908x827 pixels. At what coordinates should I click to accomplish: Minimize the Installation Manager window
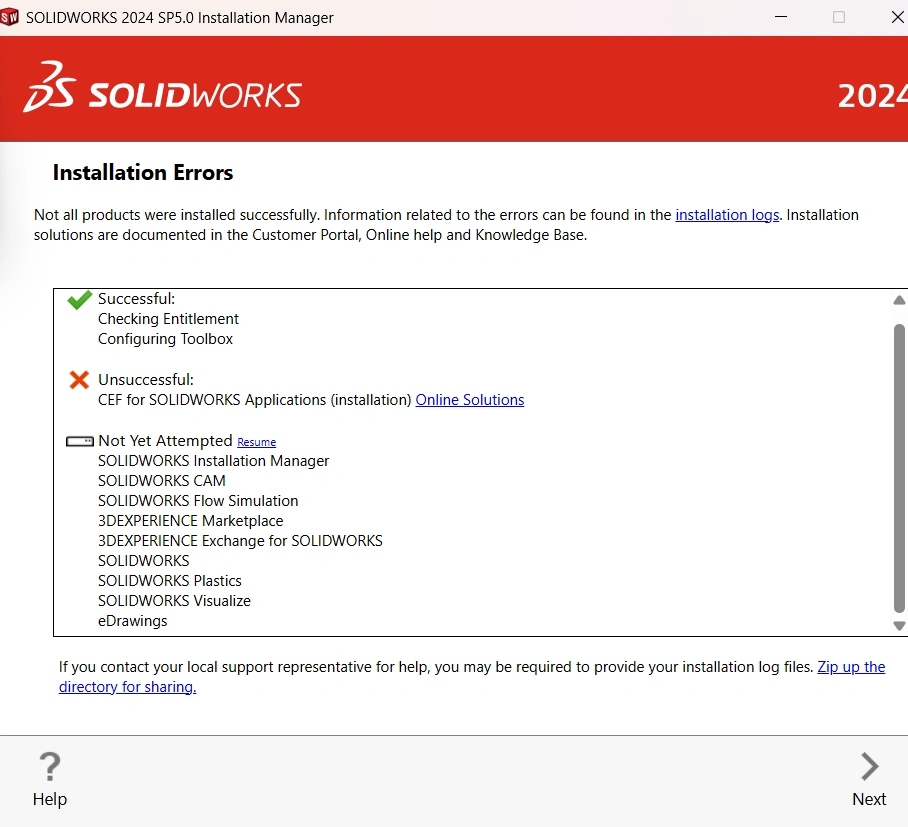coord(781,17)
